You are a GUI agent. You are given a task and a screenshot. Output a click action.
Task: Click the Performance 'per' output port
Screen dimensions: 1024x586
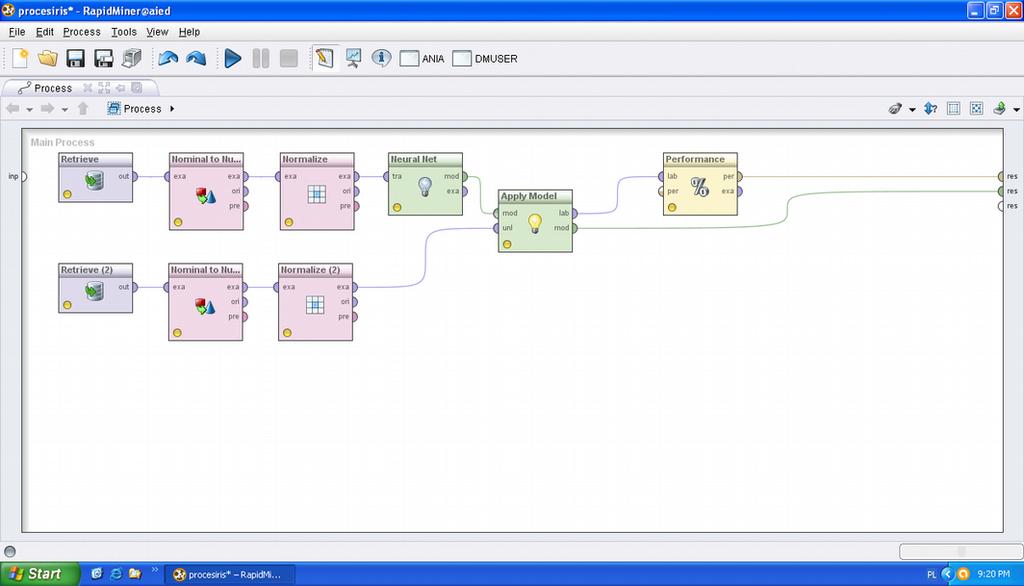coord(739,176)
